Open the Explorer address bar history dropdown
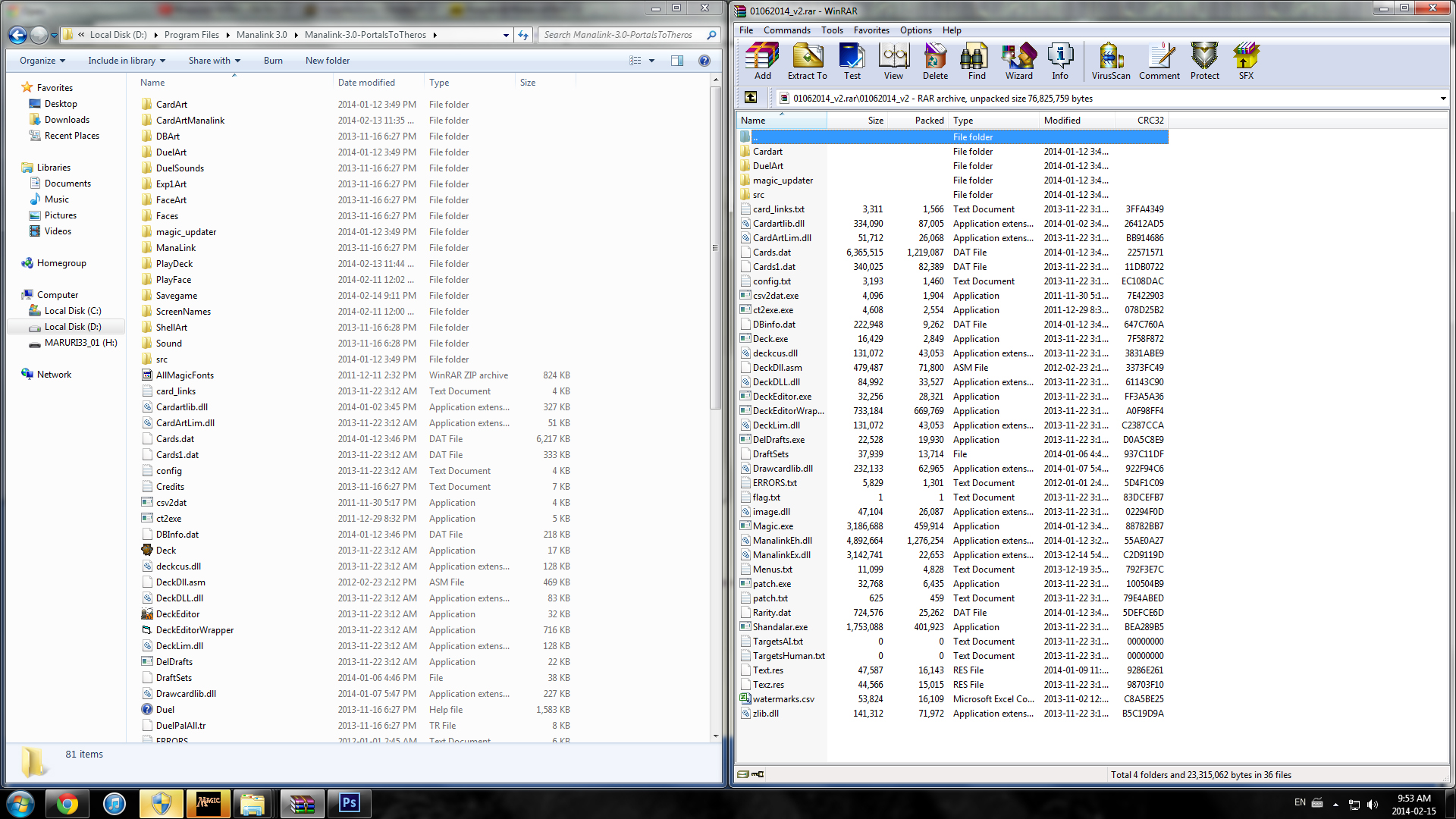 506,35
